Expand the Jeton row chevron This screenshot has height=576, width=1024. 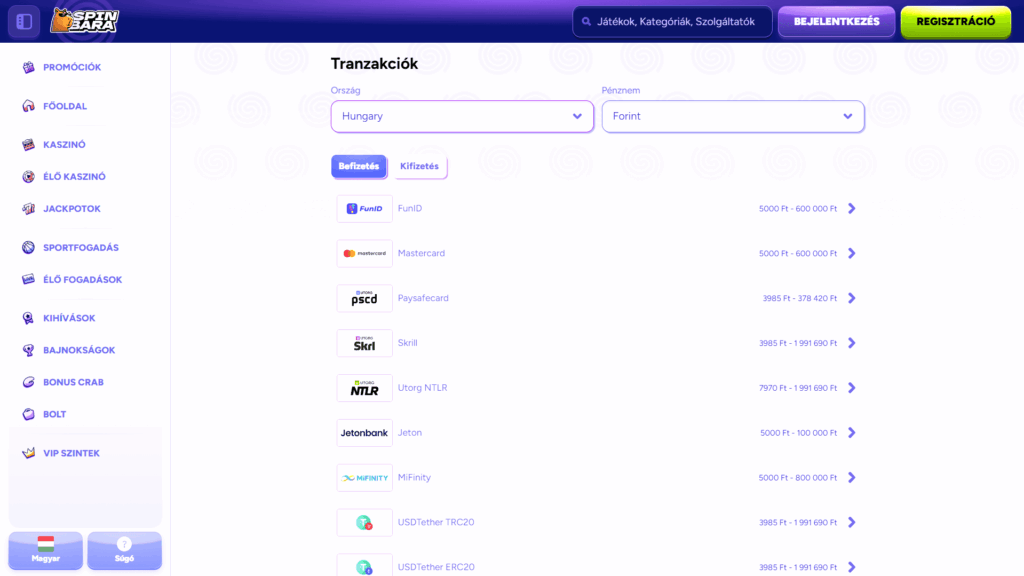click(851, 433)
